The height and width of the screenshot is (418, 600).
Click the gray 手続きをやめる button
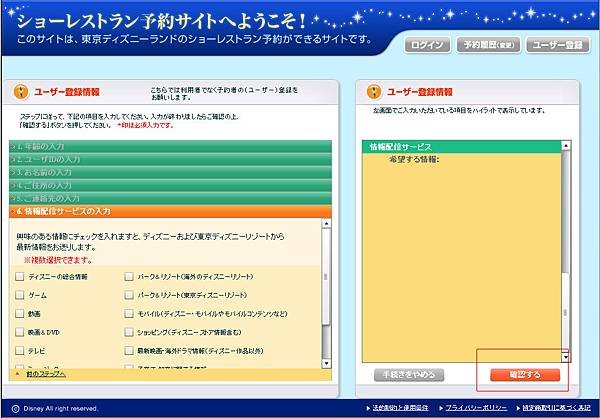pos(409,375)
